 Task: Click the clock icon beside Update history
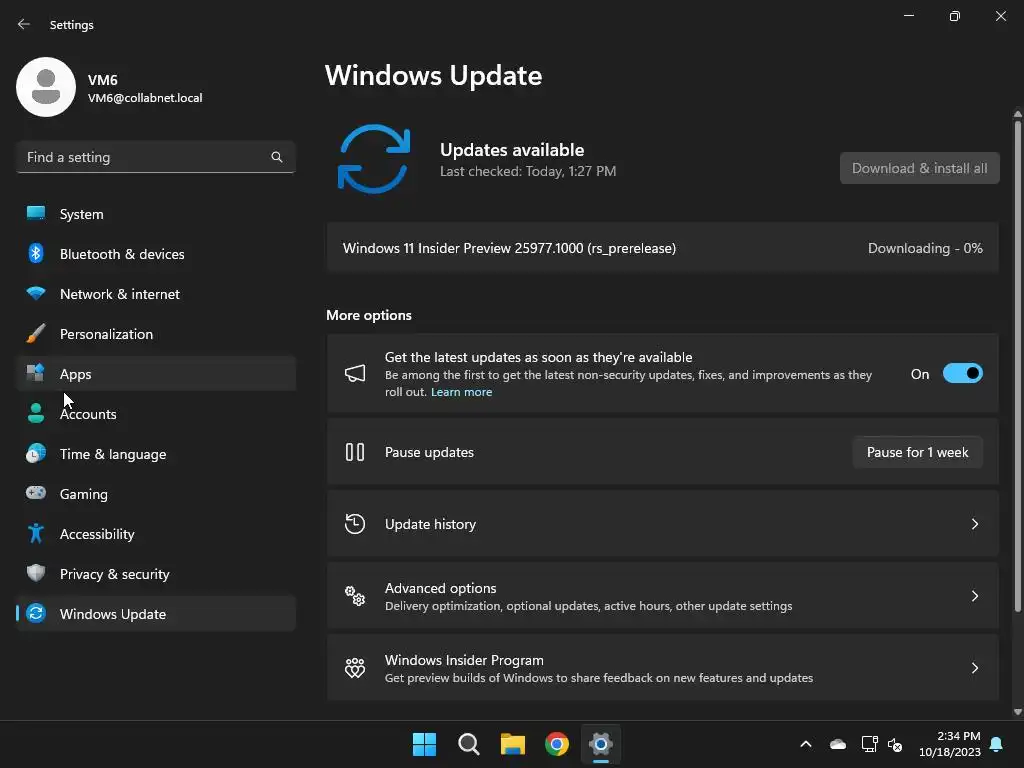click(x=355, y=524)
